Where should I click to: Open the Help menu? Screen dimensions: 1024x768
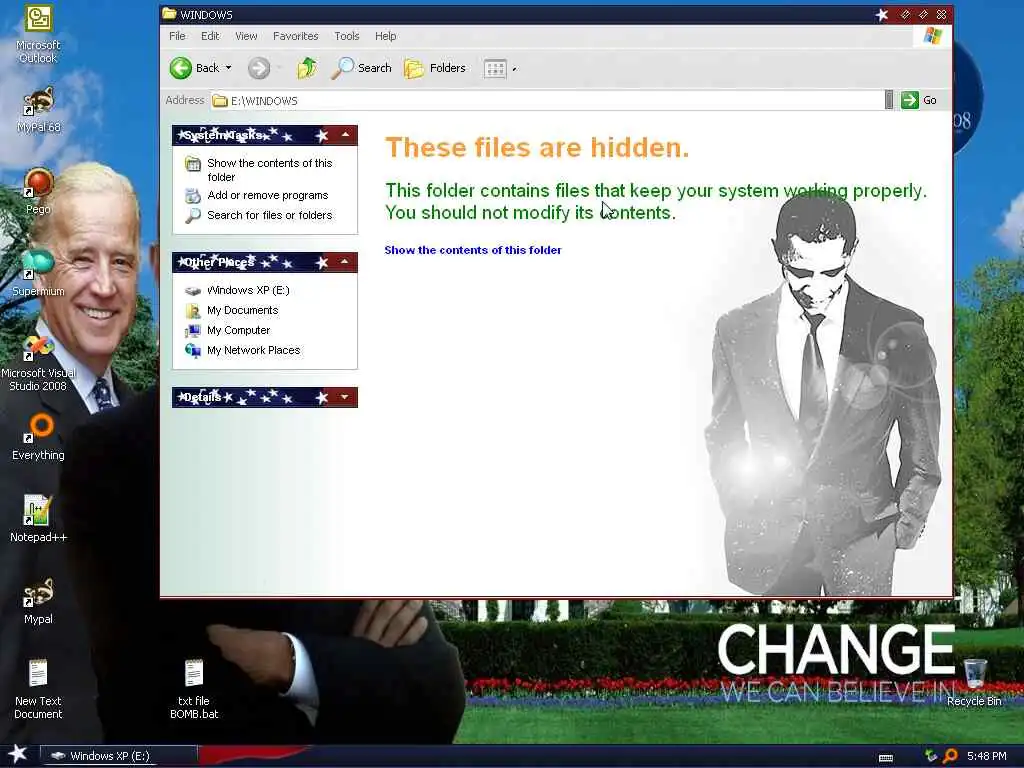coord(385,36)
